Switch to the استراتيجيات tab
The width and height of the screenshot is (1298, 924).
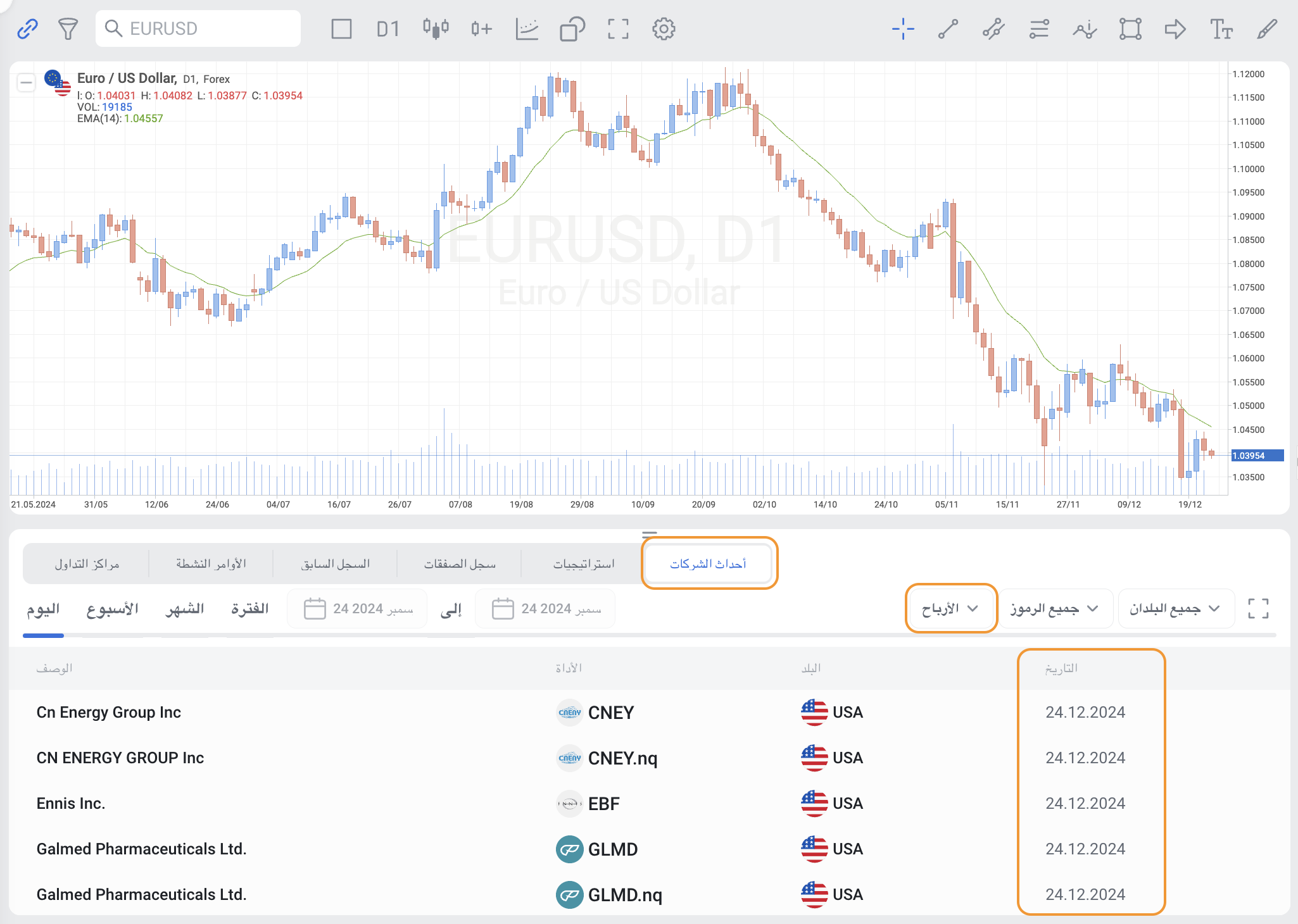coord(584,563)
